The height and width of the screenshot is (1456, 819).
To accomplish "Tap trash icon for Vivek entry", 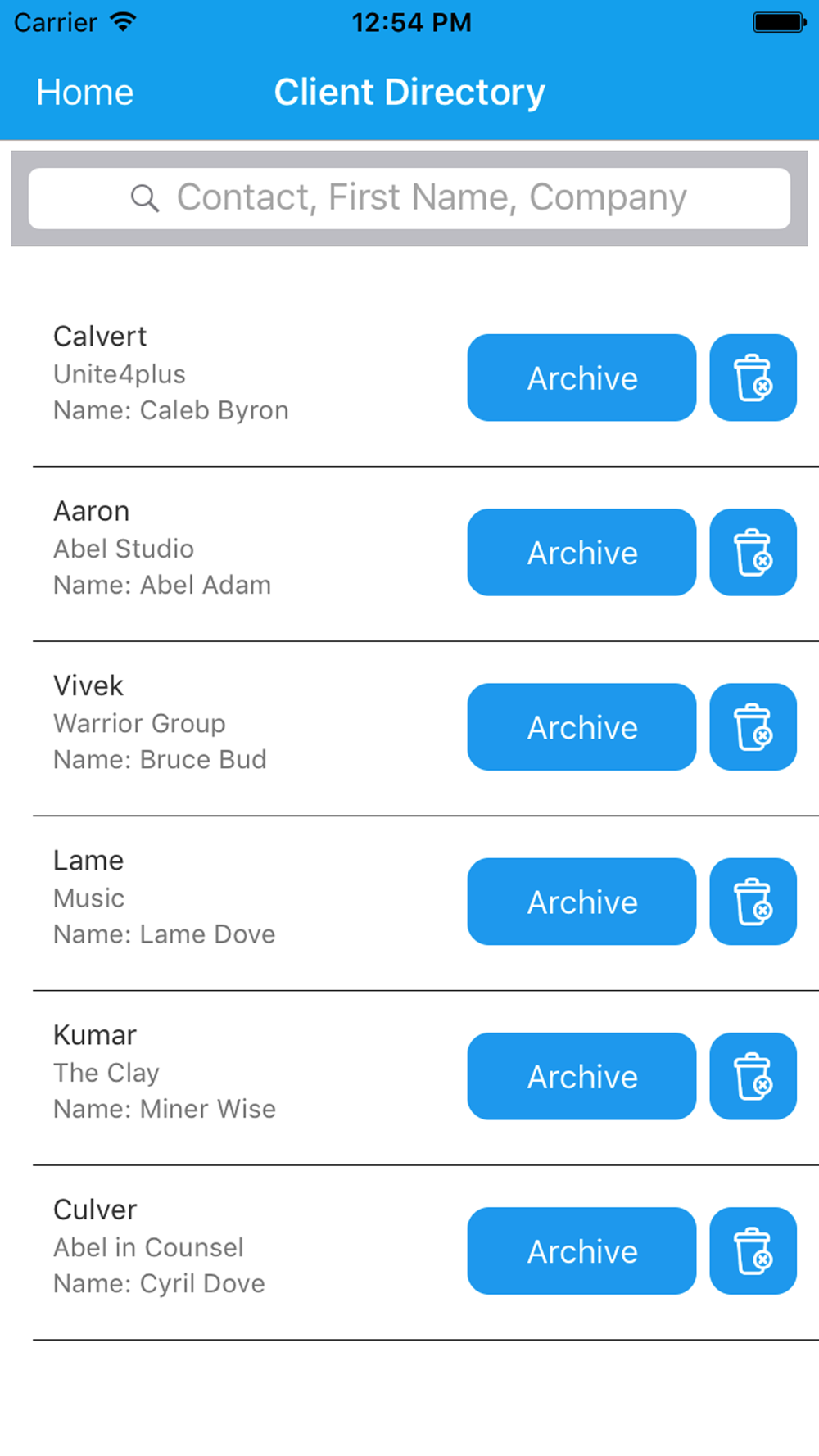I will 753,726.
